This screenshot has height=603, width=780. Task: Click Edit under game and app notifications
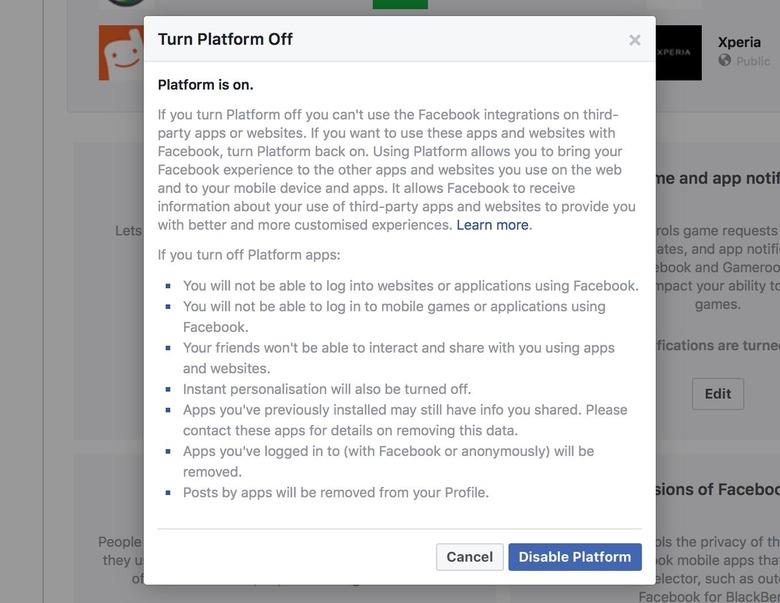click(717, 393)
